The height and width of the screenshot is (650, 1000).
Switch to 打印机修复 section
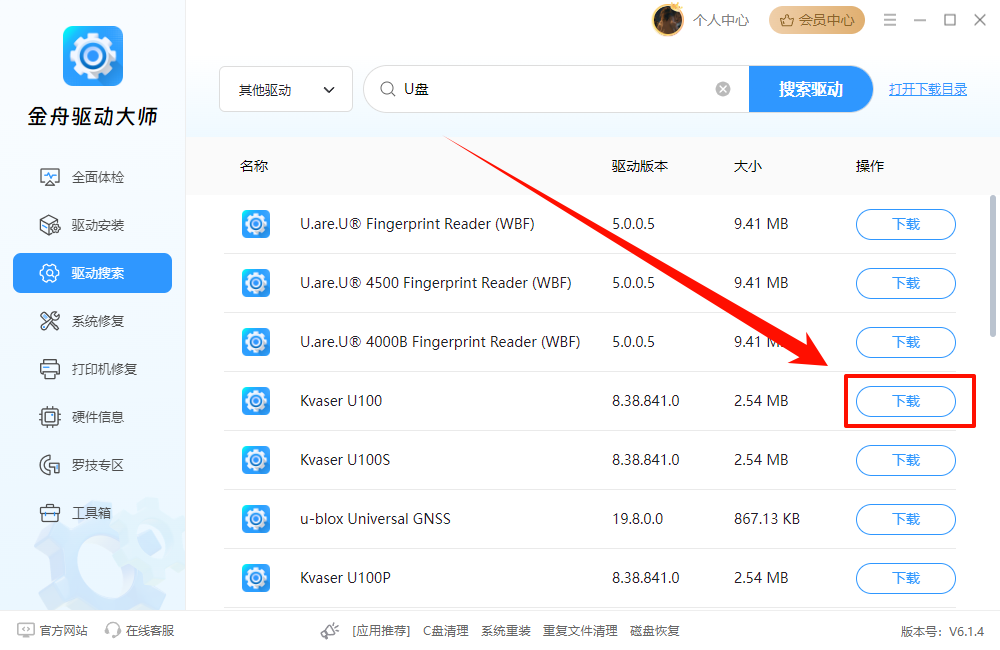(92, 369)
